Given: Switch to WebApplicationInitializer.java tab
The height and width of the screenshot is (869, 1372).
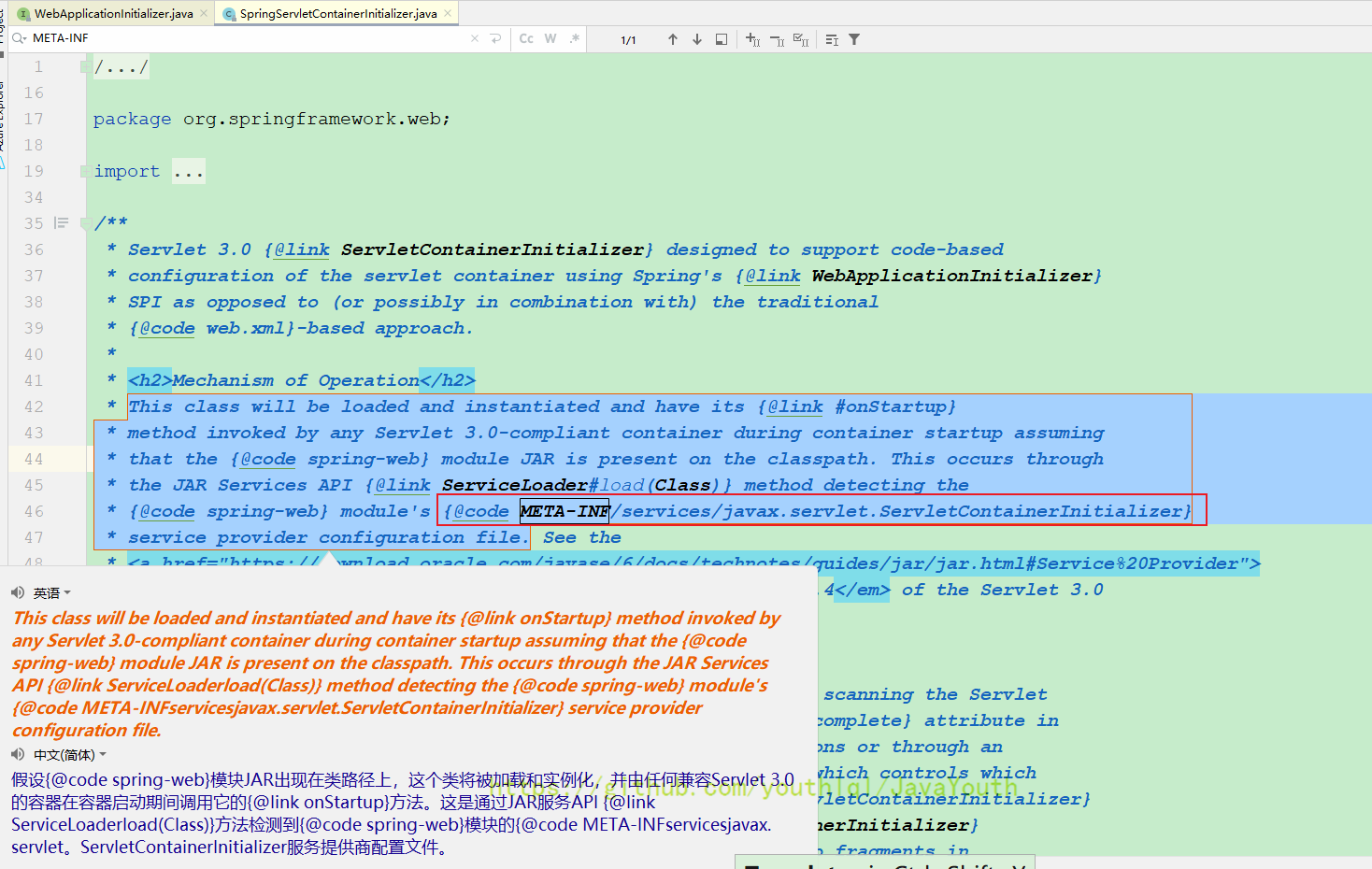Looking at the screenshot, I should click(113, 13).
